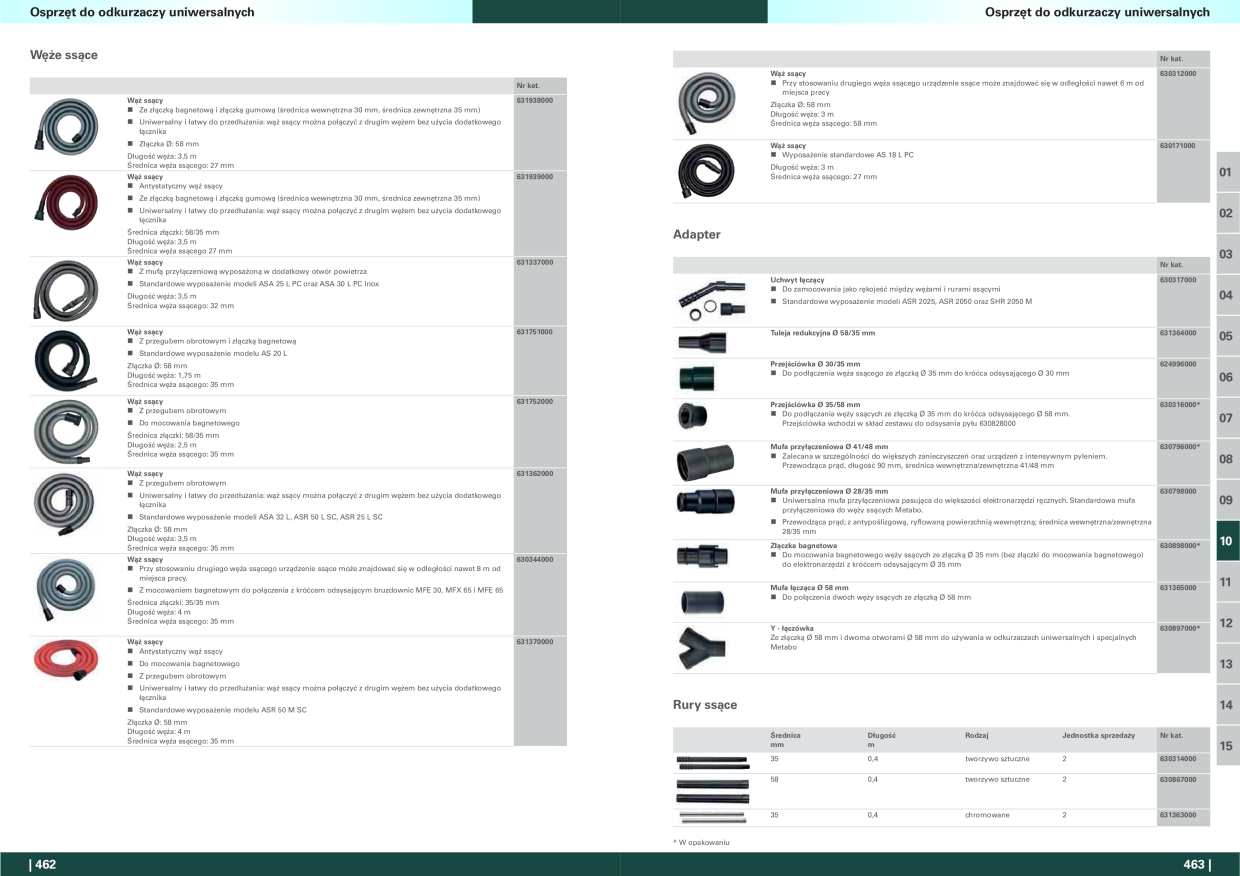Click the red hose image for 631370000
Viewport: 1240px width, 876px height.
[67, 659]
